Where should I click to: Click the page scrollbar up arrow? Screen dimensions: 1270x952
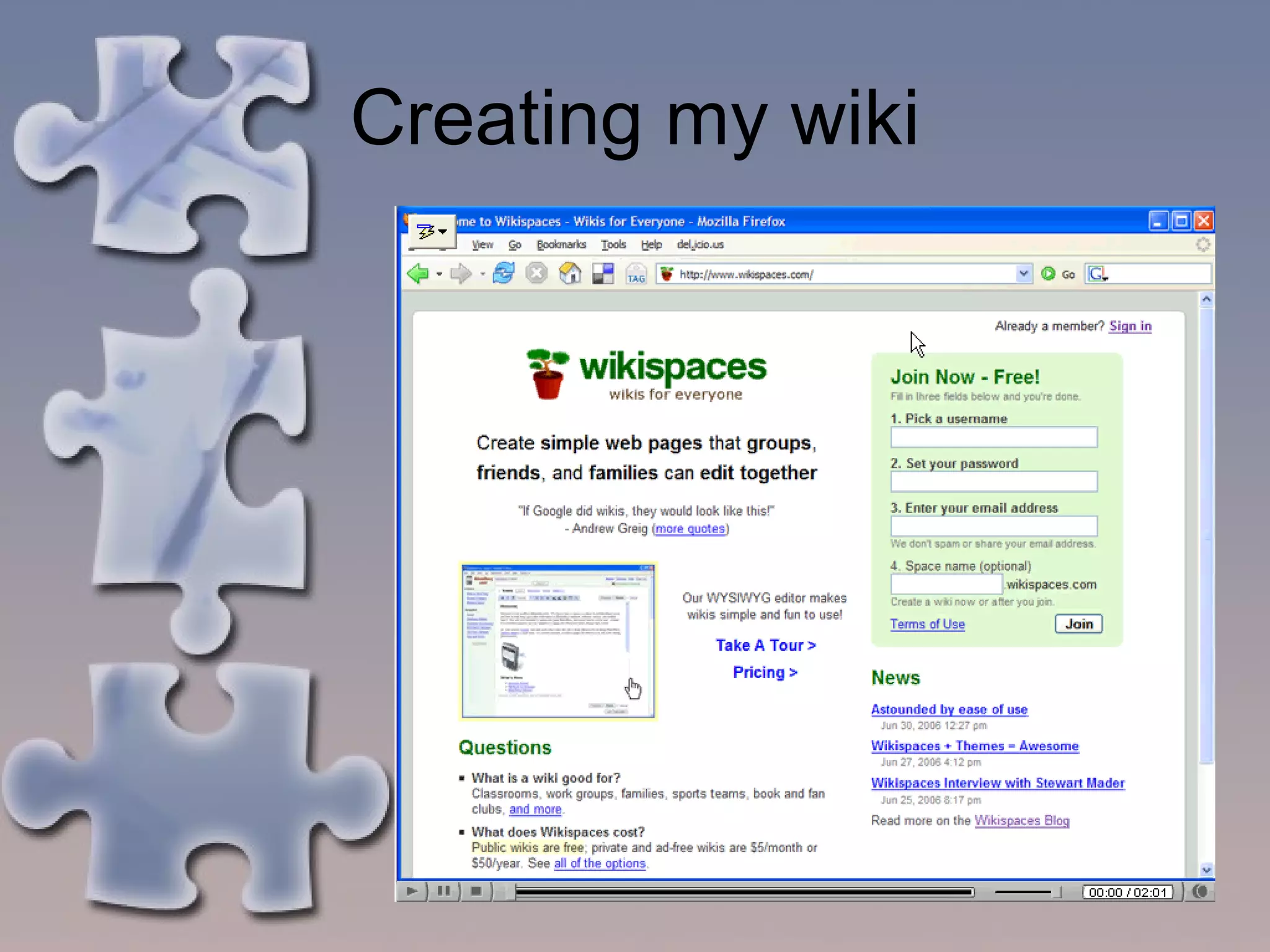[x=1206, y=299]
